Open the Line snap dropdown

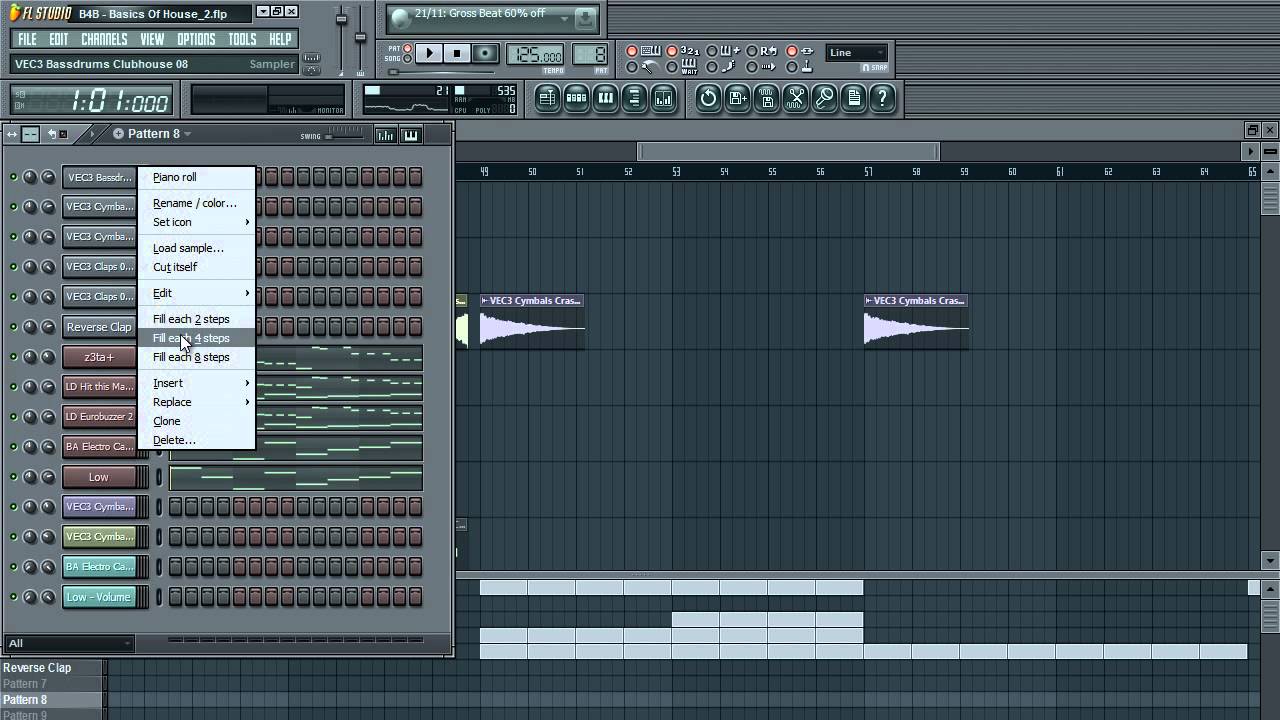pos(857,53)
